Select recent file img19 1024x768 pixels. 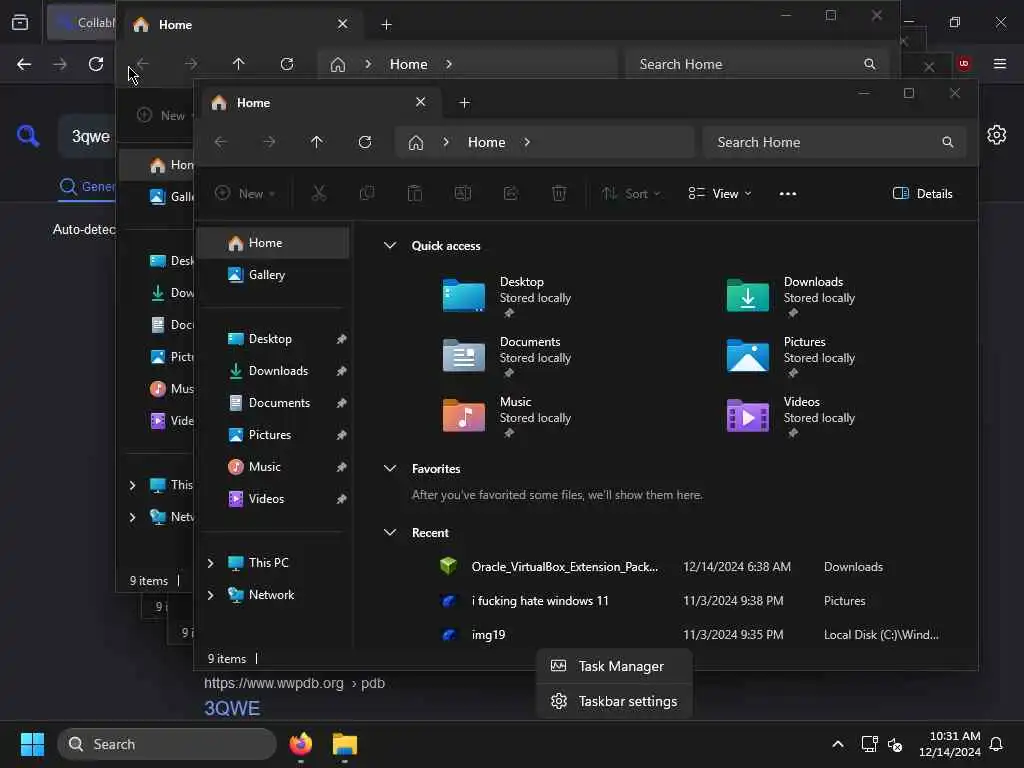tap(488, 635)
